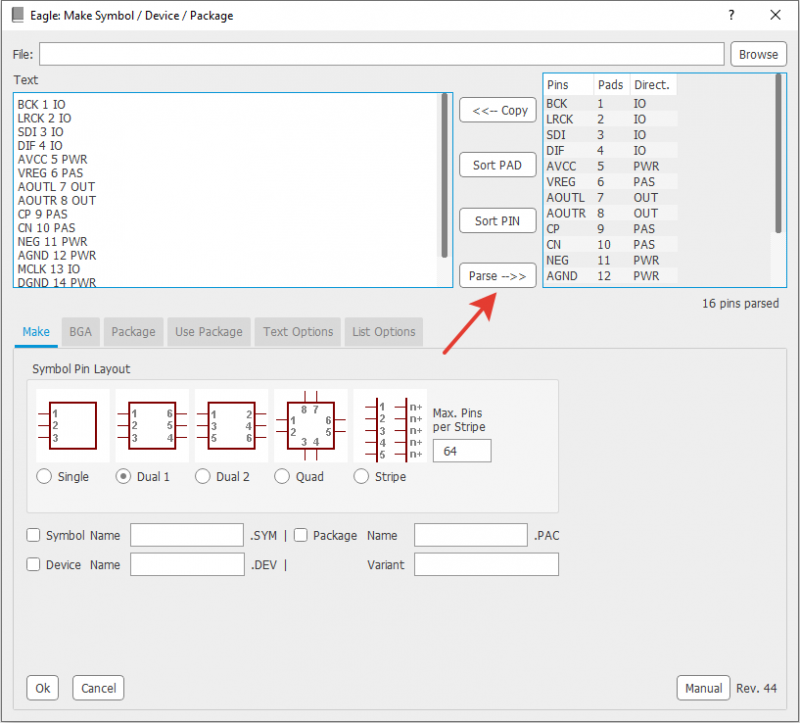The height and width of the screenshot is (723, 800).
Task: Click the 'AVCC 5 PWR' text line
Action: pyautogui.click(x=52, y=159)
